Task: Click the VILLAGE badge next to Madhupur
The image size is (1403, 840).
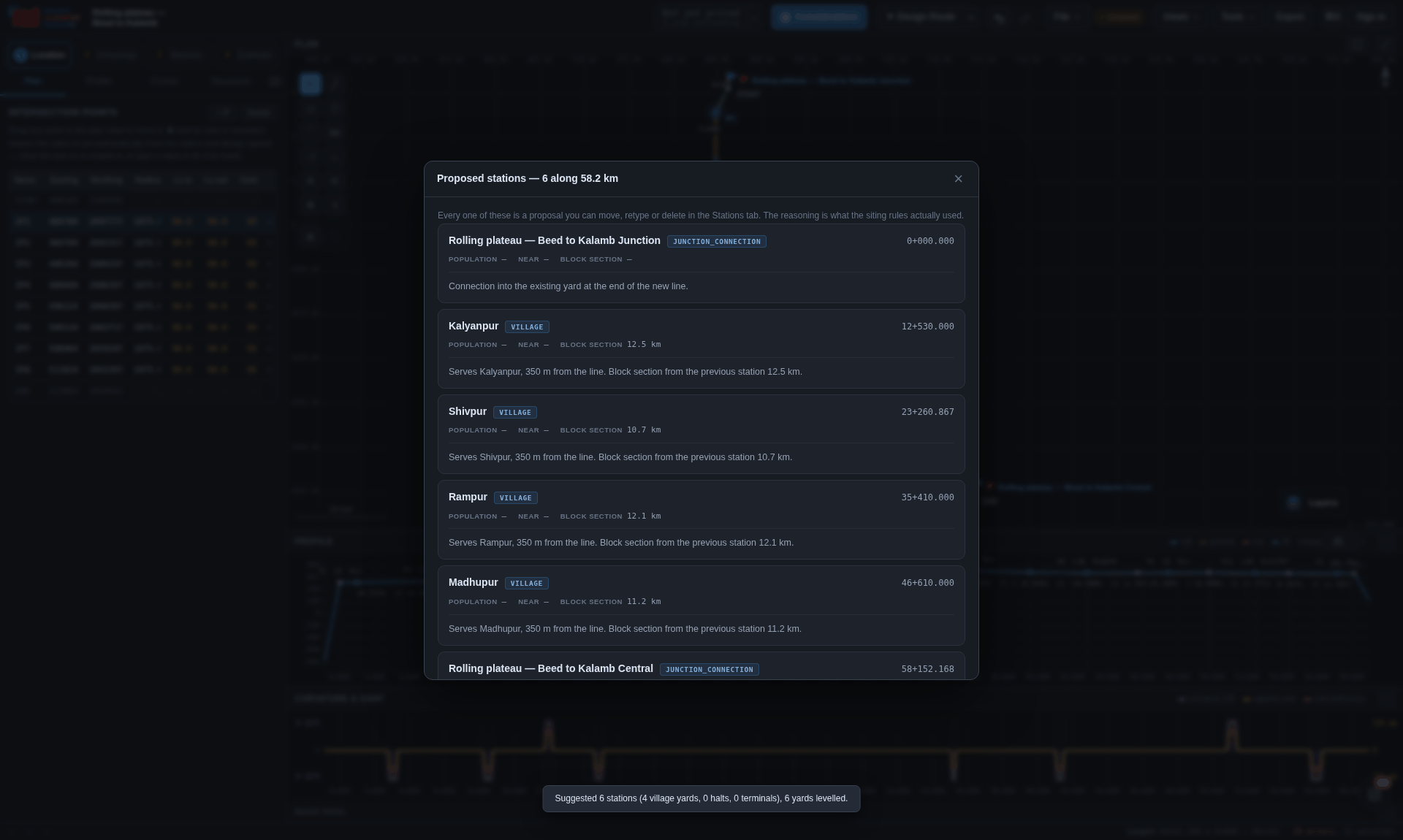Action: [527, 584]
